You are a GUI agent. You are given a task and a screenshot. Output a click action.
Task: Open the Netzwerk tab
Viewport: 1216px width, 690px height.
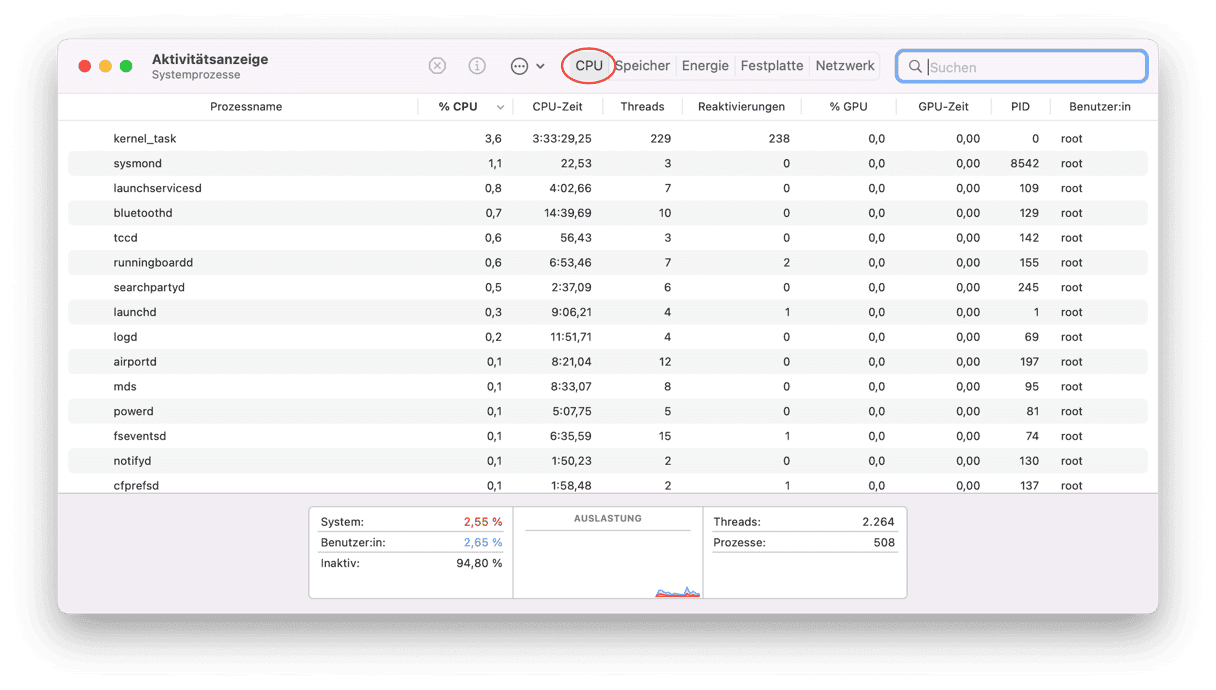click(x=845, y=66)
